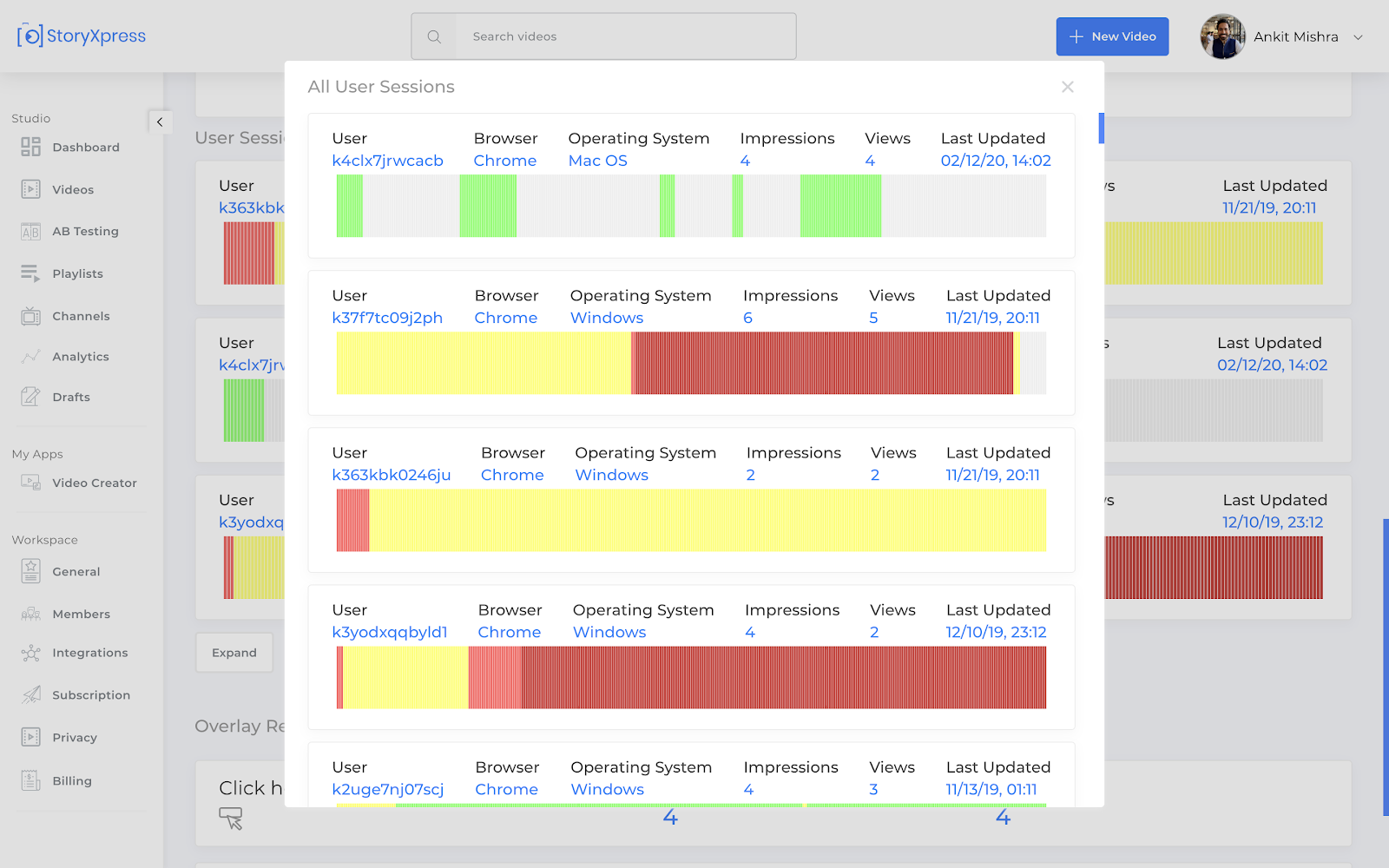The image size is (1389, 868).
Task: Click the Dashboard icon in sidebar
Action: 30,147
